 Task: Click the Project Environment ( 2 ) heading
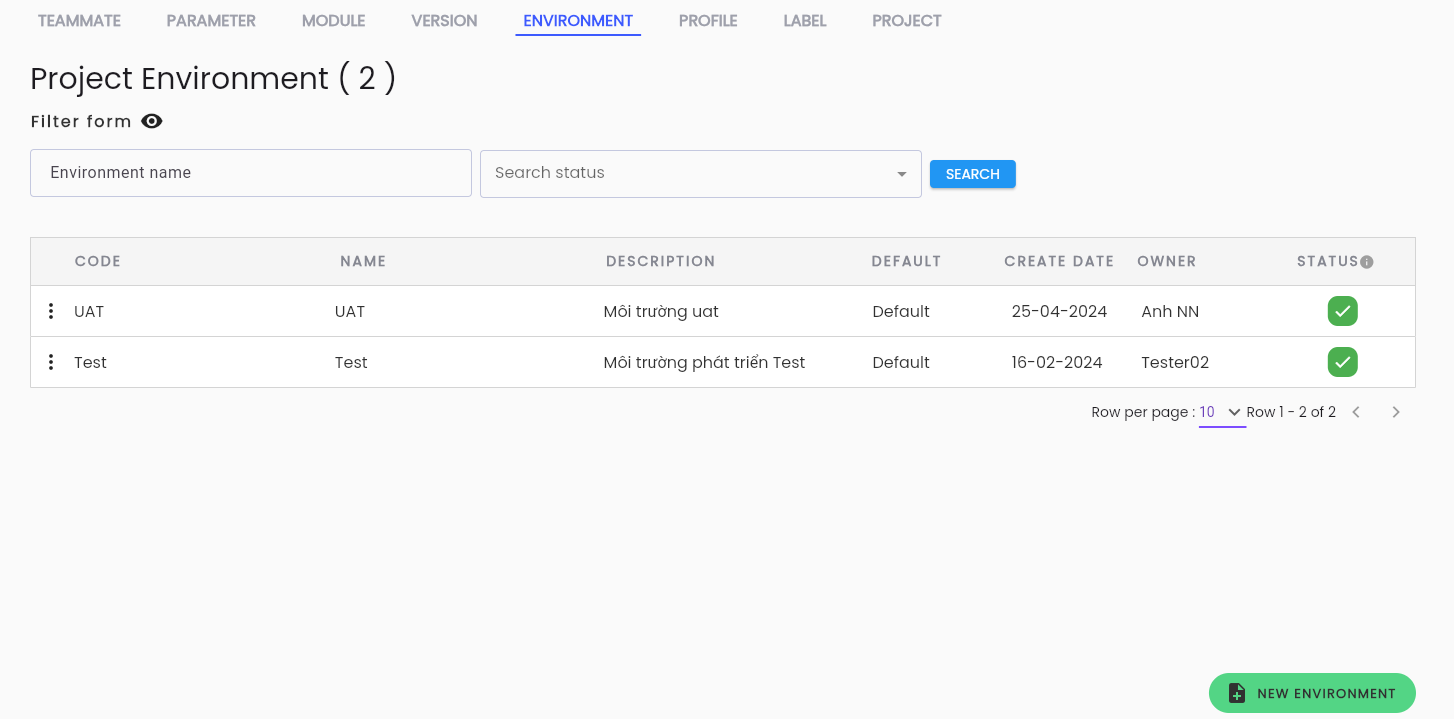(x=213, y=78)
